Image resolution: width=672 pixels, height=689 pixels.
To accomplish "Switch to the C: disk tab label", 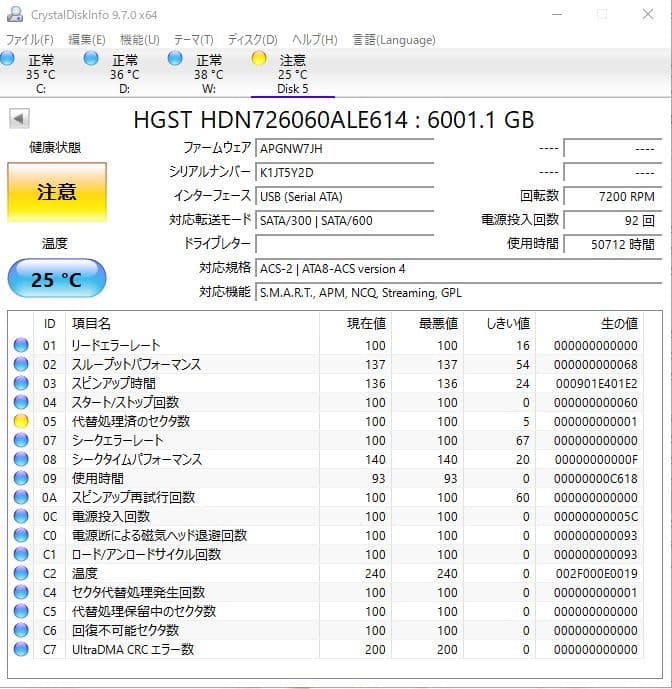I will point(41,89).
